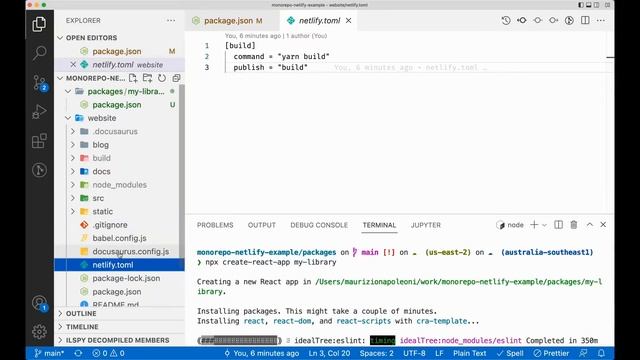This screenshot has height=360, width=640.
Task: Split the editor to the right
Action: click(585, 20)
